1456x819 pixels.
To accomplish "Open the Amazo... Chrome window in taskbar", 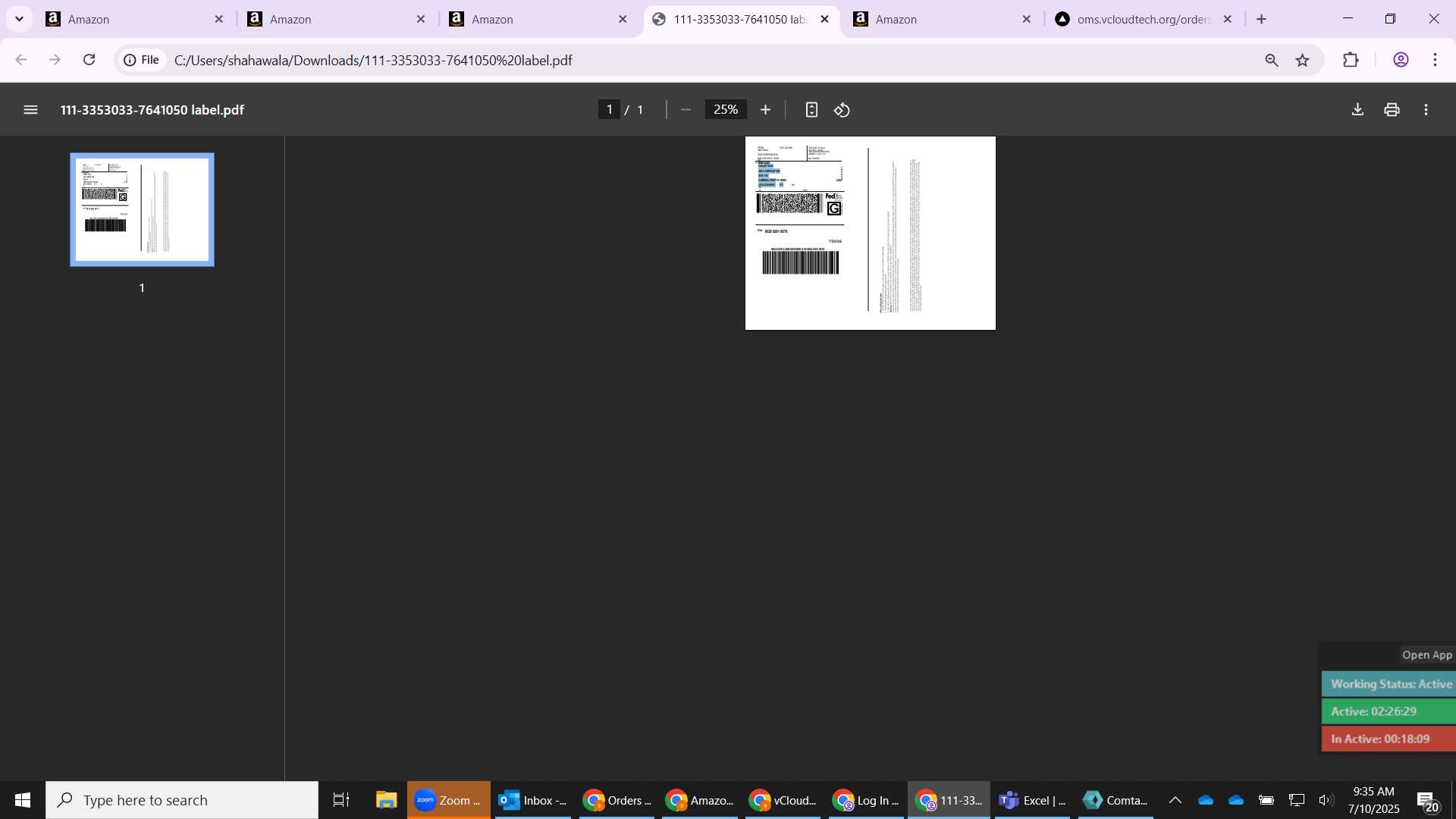I will 699,800.
